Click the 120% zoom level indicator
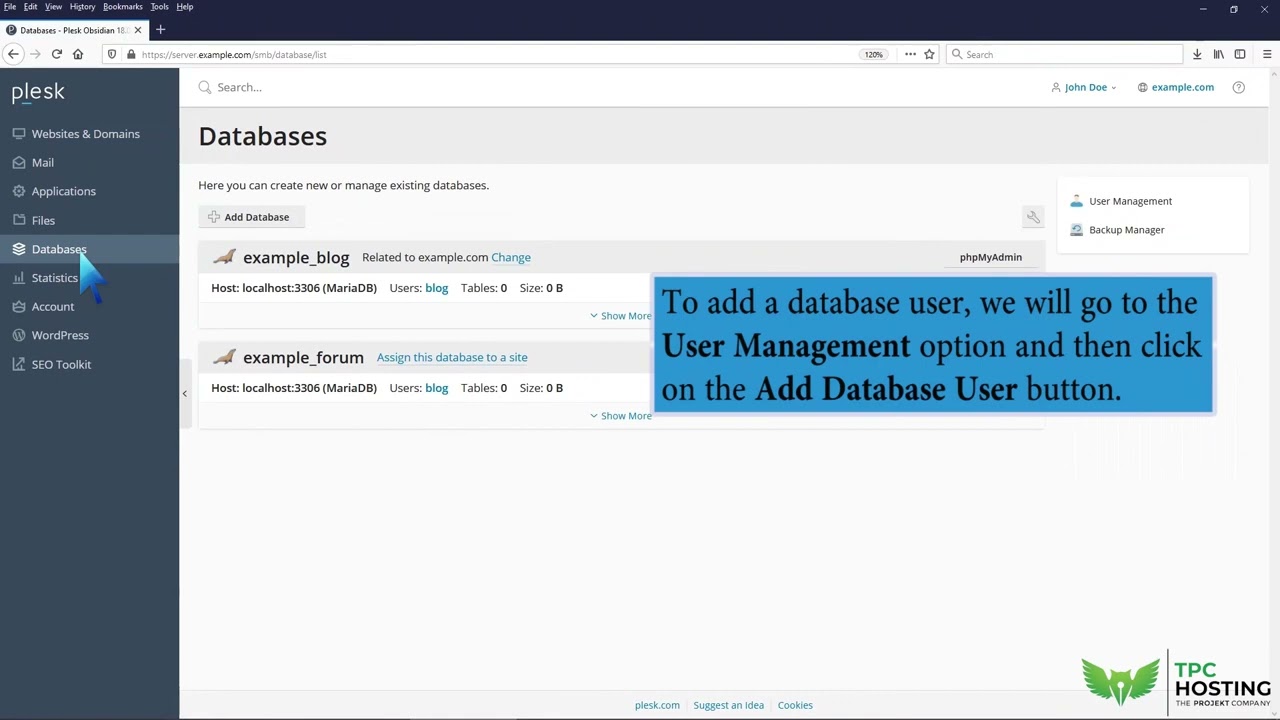This screenshot has height=720, width=1280. tap(874, 54)
